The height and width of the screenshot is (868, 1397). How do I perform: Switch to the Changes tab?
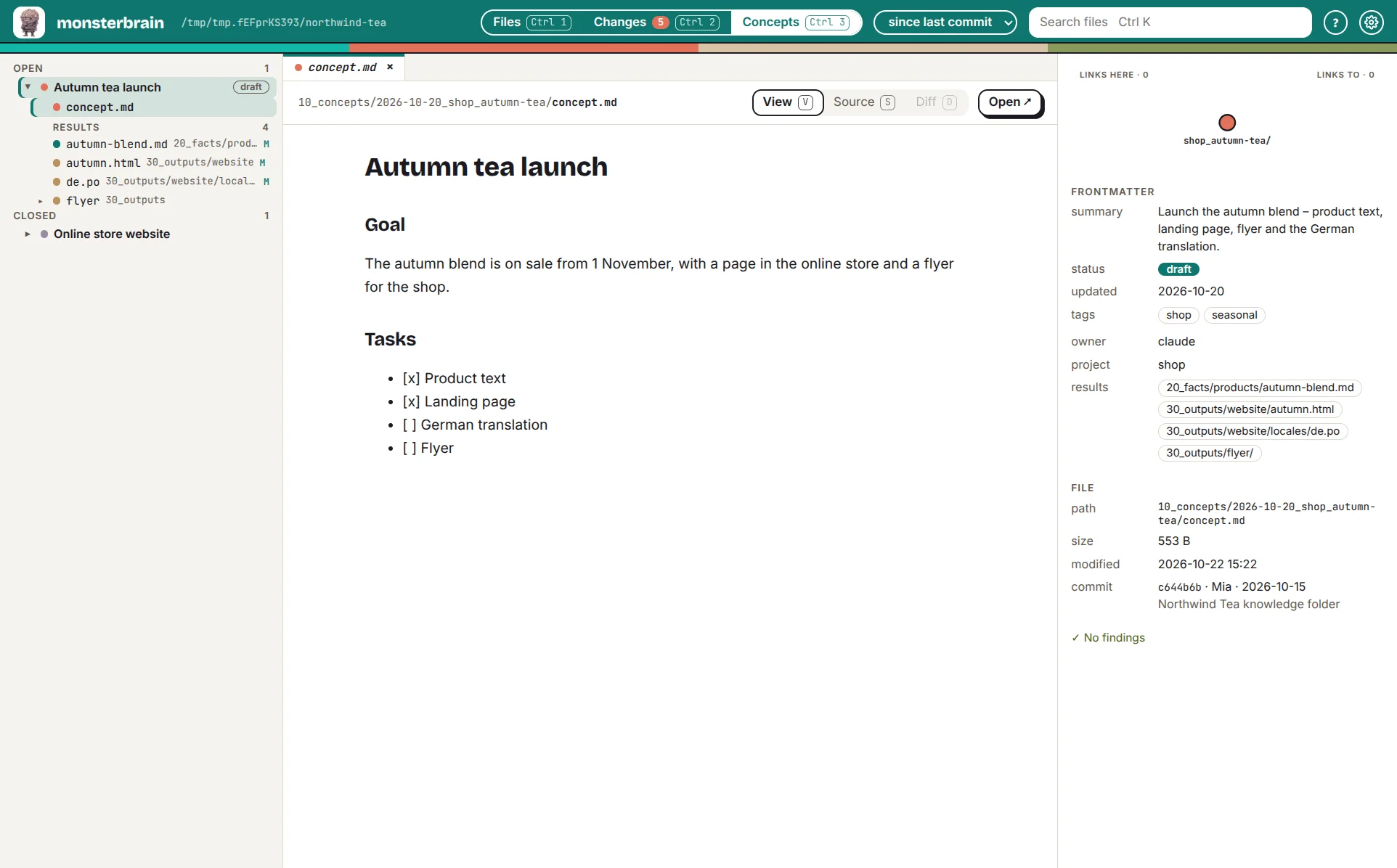(656, 22)
